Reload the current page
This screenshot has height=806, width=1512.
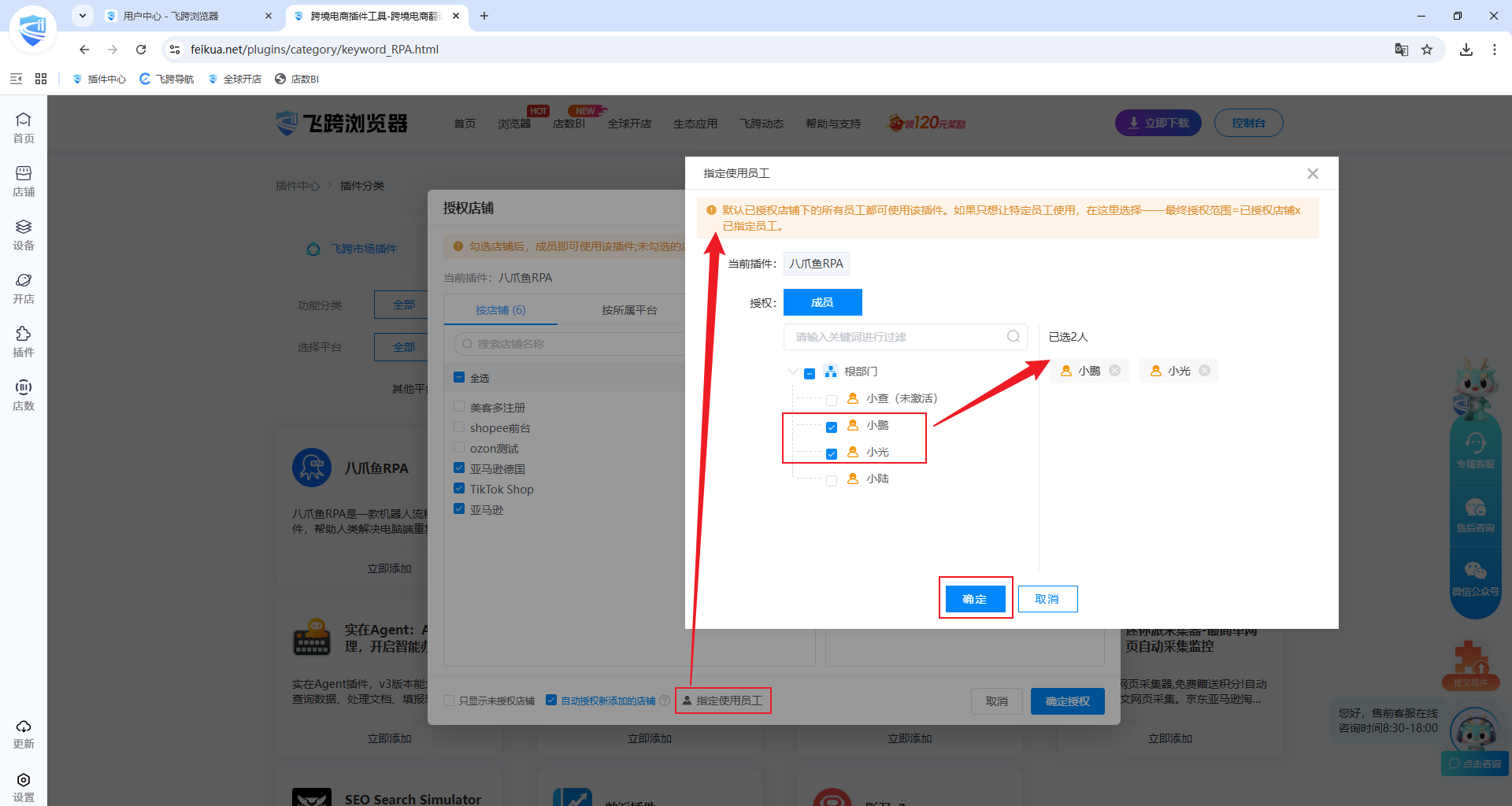[x=141, y=50]
